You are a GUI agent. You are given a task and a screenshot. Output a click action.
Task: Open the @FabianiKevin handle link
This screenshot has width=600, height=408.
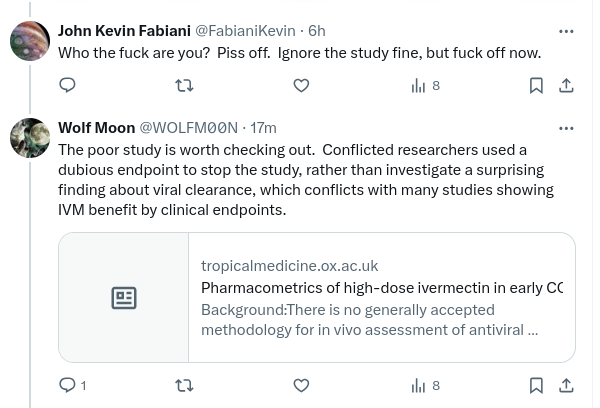(x=245, y=31)
